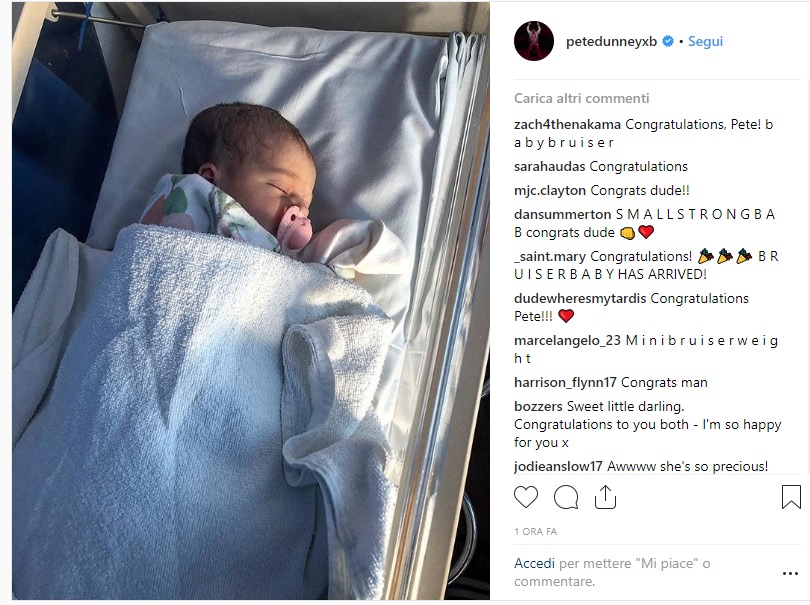Like the post with heart icon
The width and height of the screenshot is (810, 605).
pos(526,498)
